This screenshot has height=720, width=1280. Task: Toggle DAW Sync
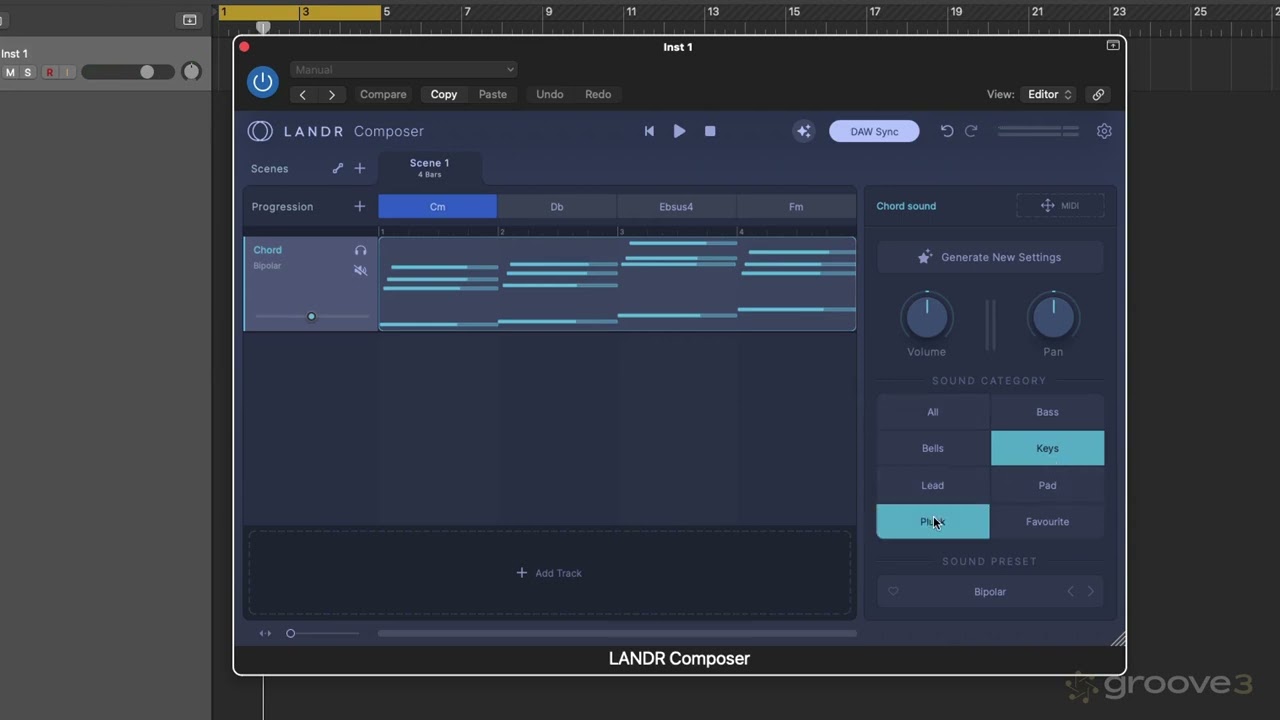tap(874, 131)
